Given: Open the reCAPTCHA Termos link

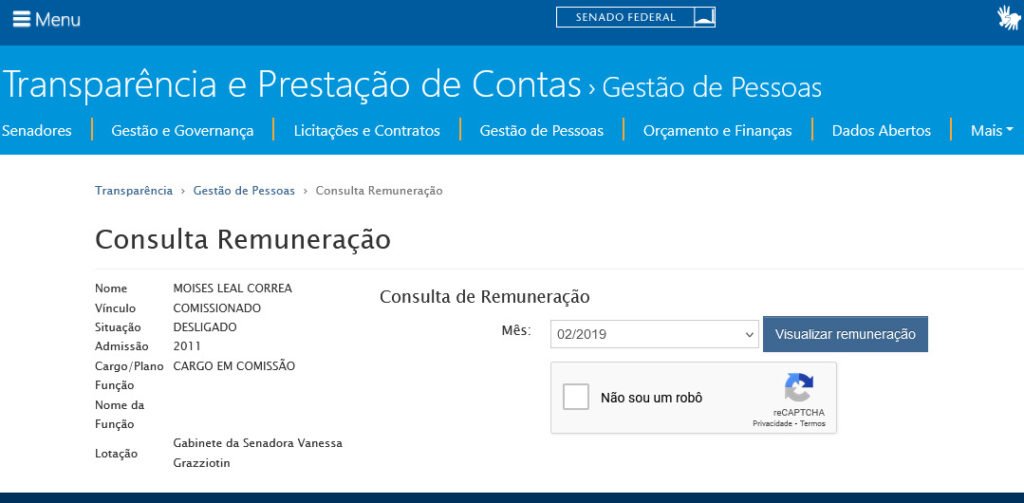Looking at the screenshot, I should [813, 424].
